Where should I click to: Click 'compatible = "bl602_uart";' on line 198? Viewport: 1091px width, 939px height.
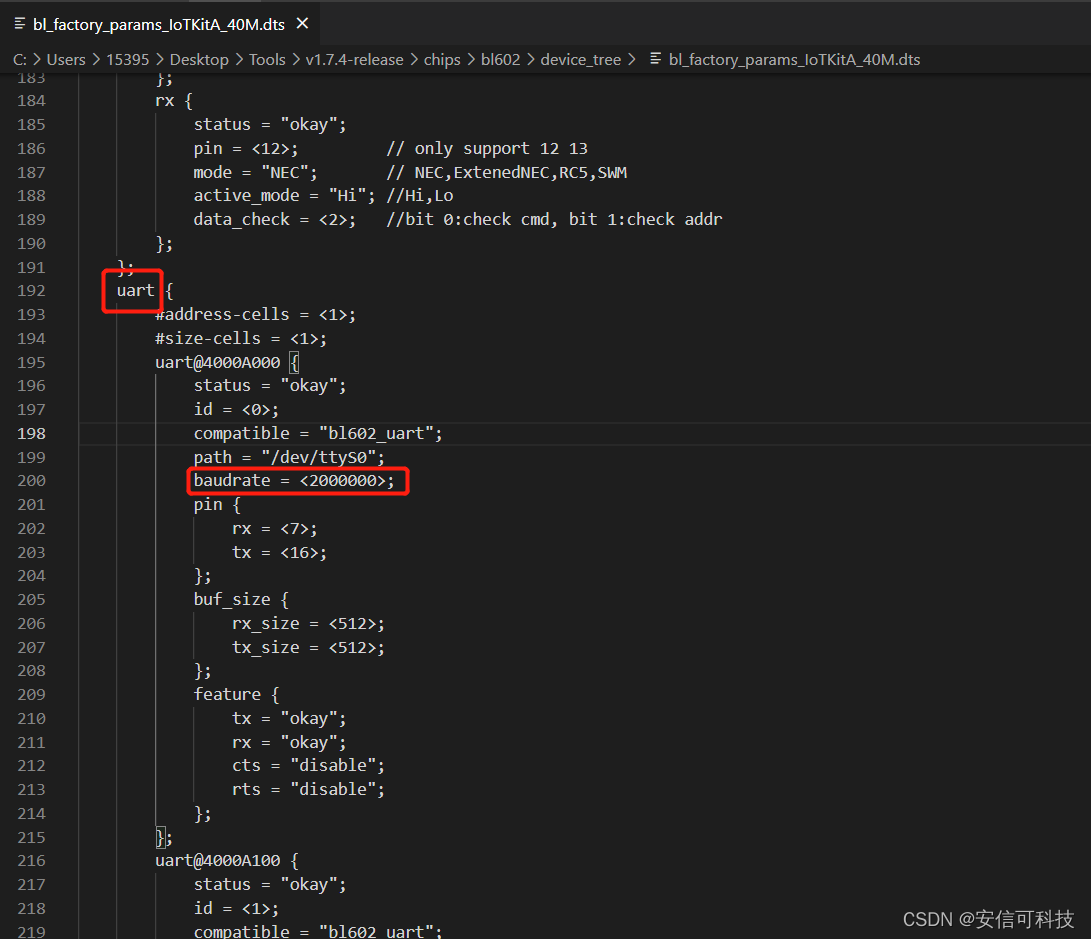point(318,433)
